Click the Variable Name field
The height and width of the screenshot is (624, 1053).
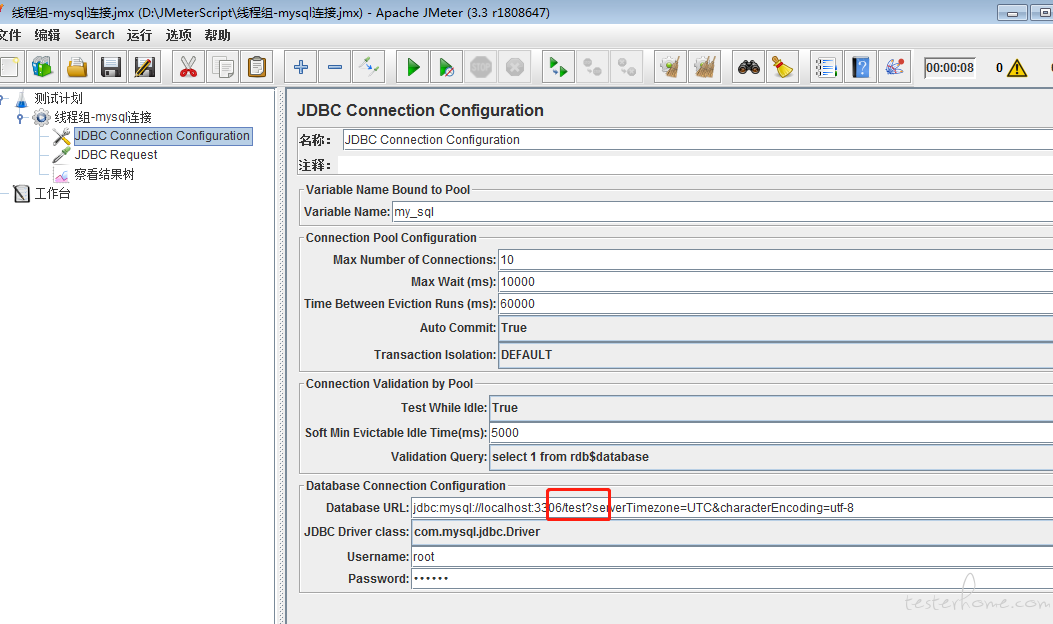click(723, 212)
